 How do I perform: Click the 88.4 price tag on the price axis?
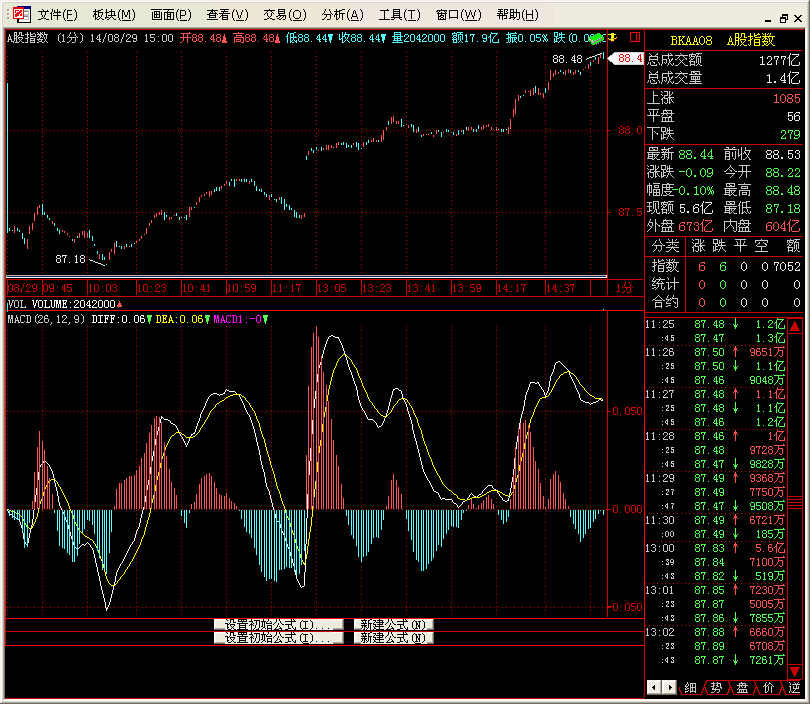[x=627, y=58]
